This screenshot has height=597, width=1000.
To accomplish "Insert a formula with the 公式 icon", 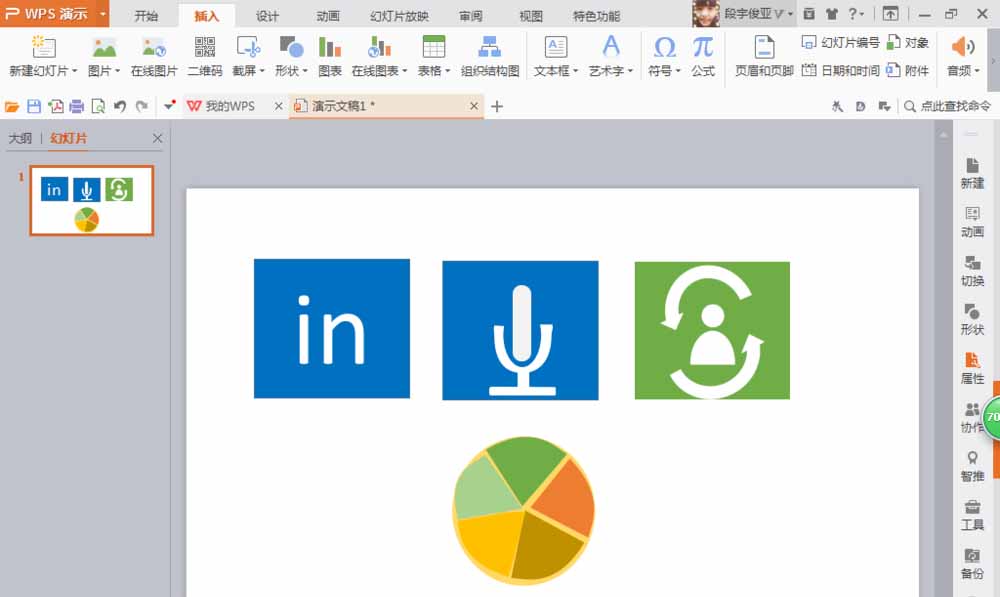I will pyautogui.click(x=703, y=47).
